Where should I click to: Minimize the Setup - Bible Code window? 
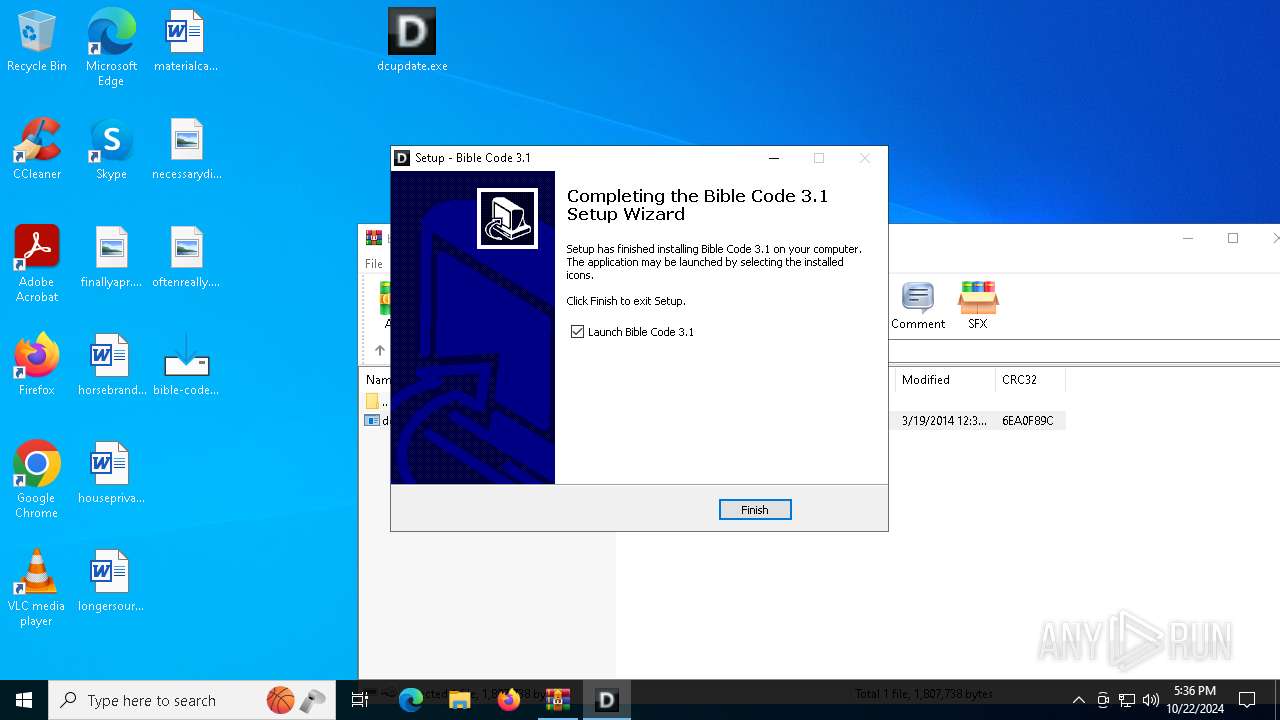coord(774,158)
